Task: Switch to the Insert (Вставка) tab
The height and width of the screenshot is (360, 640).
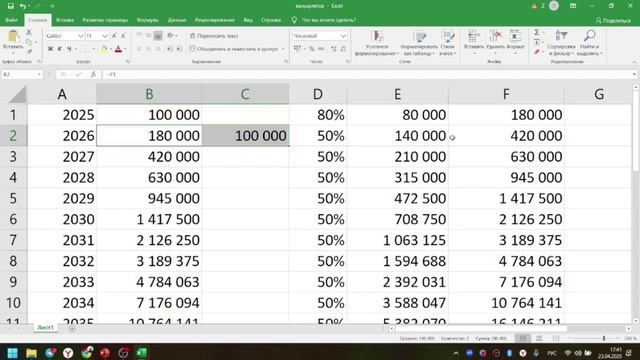Action: pos(65,20)
